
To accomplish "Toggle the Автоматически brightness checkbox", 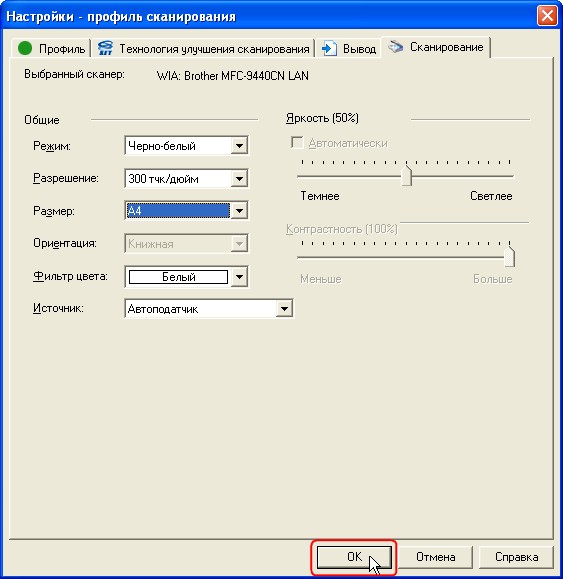I will coord(297,143).
